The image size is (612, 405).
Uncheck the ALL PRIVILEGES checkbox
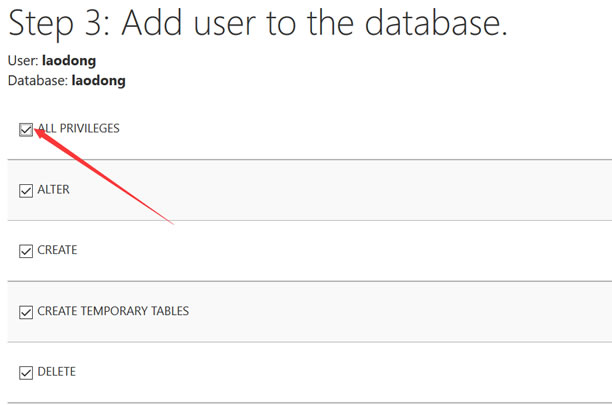pyautogui.click(x=26, y=130)
